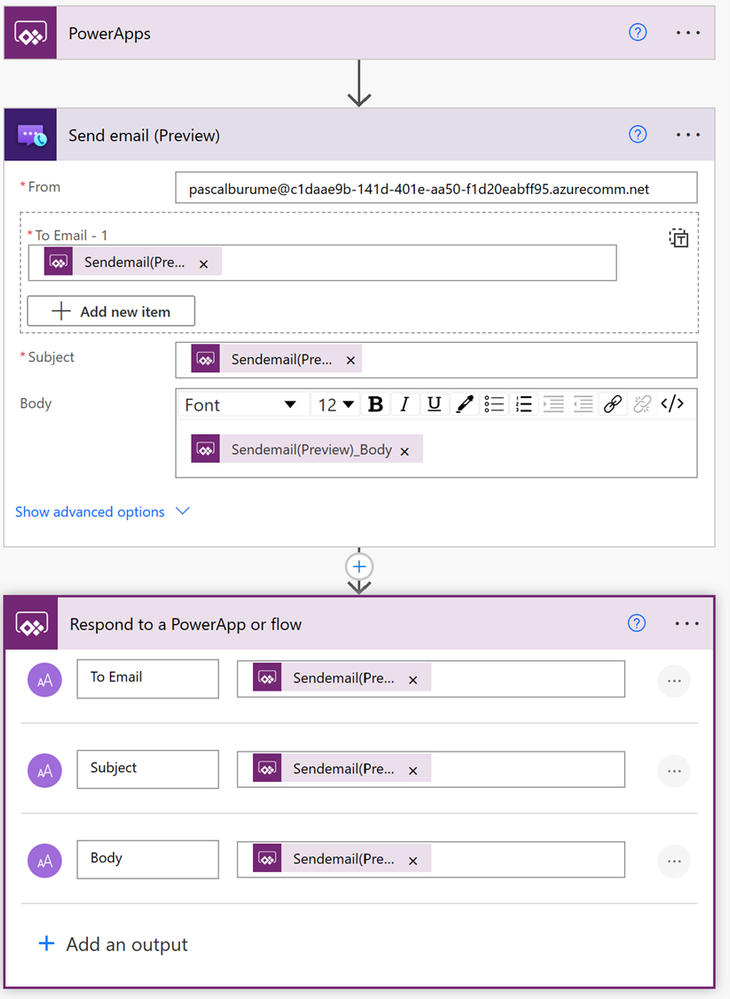Open help for Respond to a PowerApp
The width and height of the screenshot is (730, 999).
(x=636, y=623)
